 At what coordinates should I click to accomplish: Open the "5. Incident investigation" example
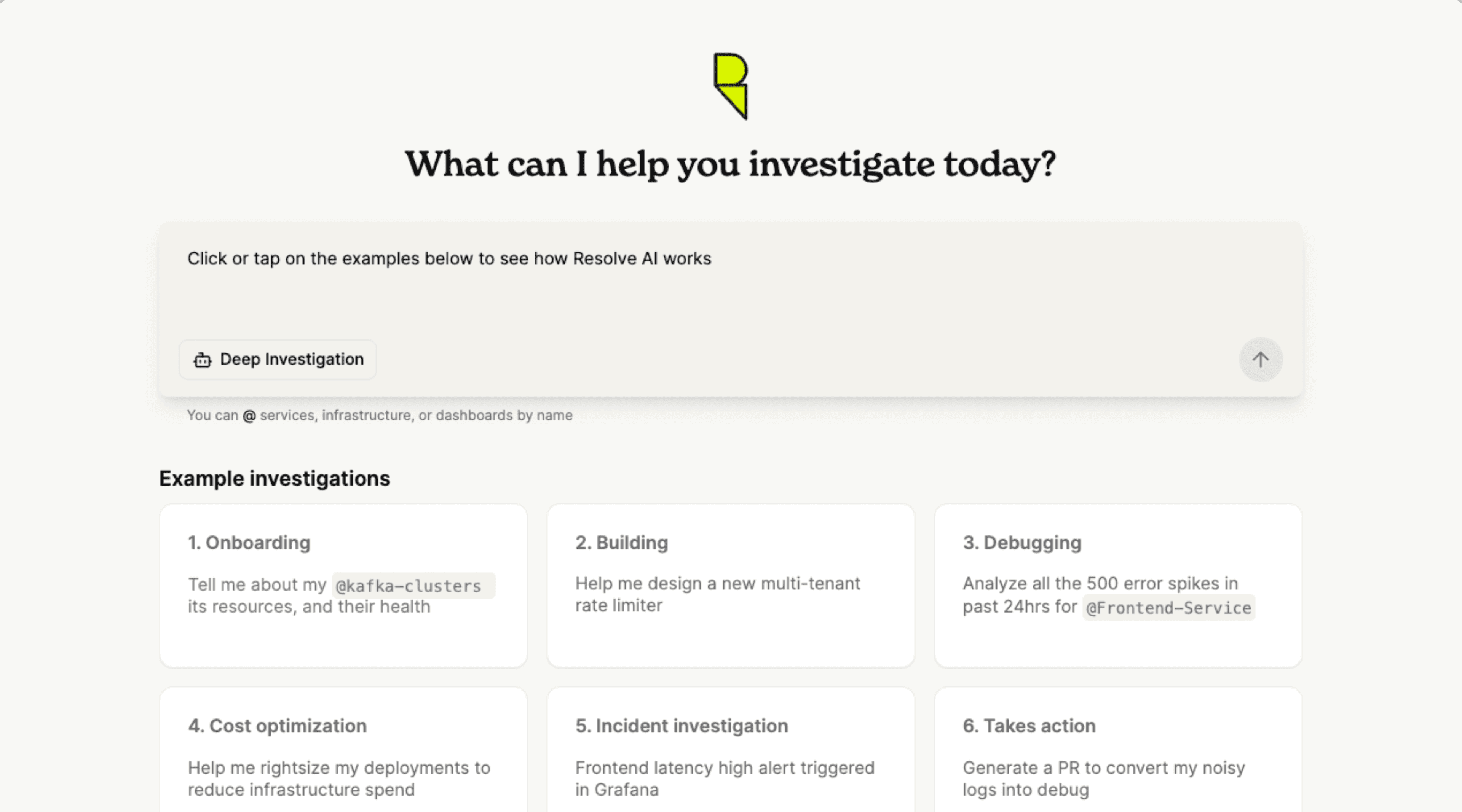731,754
